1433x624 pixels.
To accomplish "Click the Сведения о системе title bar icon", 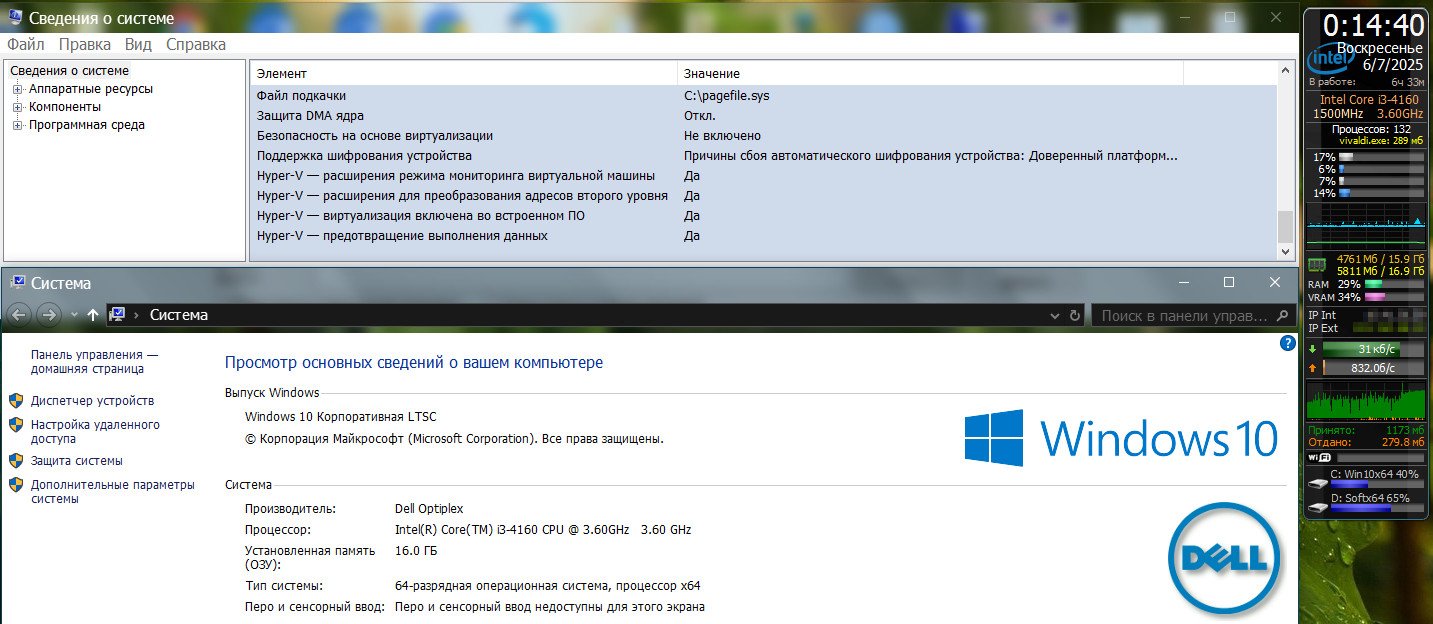I will click(x=15, y=17).
